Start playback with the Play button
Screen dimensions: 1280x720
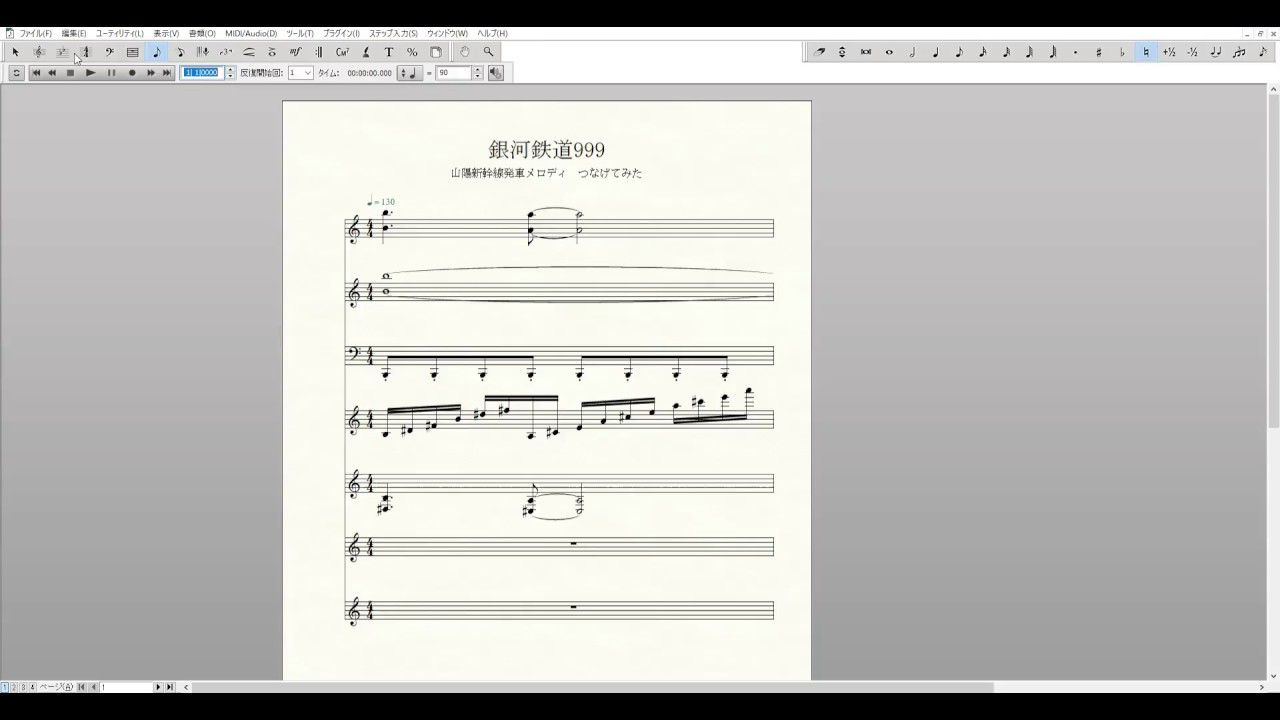click(91, 73)
